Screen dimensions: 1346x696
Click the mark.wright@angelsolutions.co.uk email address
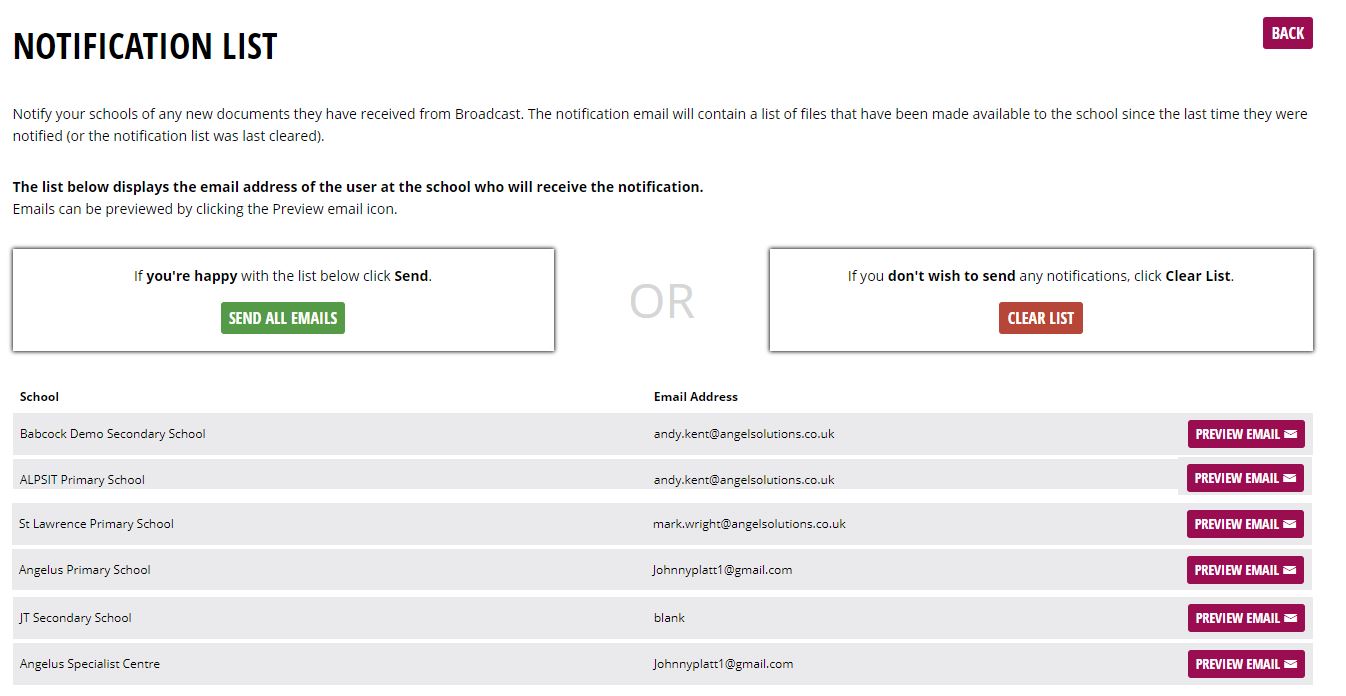[x=749, y=524]
